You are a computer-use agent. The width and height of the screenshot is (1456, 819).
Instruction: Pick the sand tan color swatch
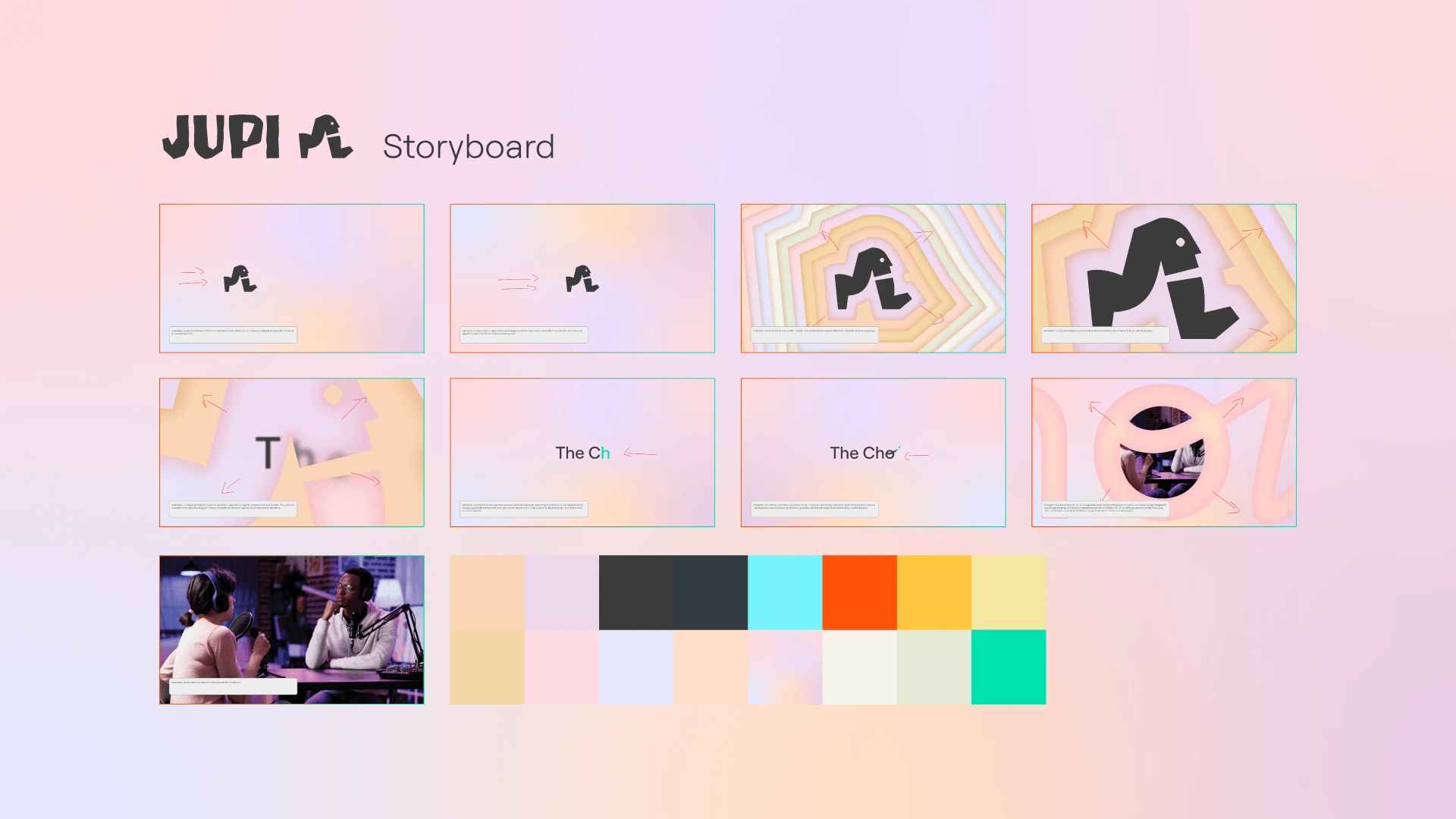pyautogui.click(x=487, y=667)
